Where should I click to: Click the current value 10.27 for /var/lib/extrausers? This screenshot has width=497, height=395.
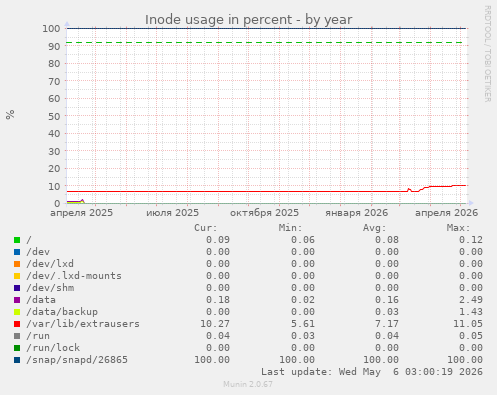pyautogui.click(x=215, y=324)
